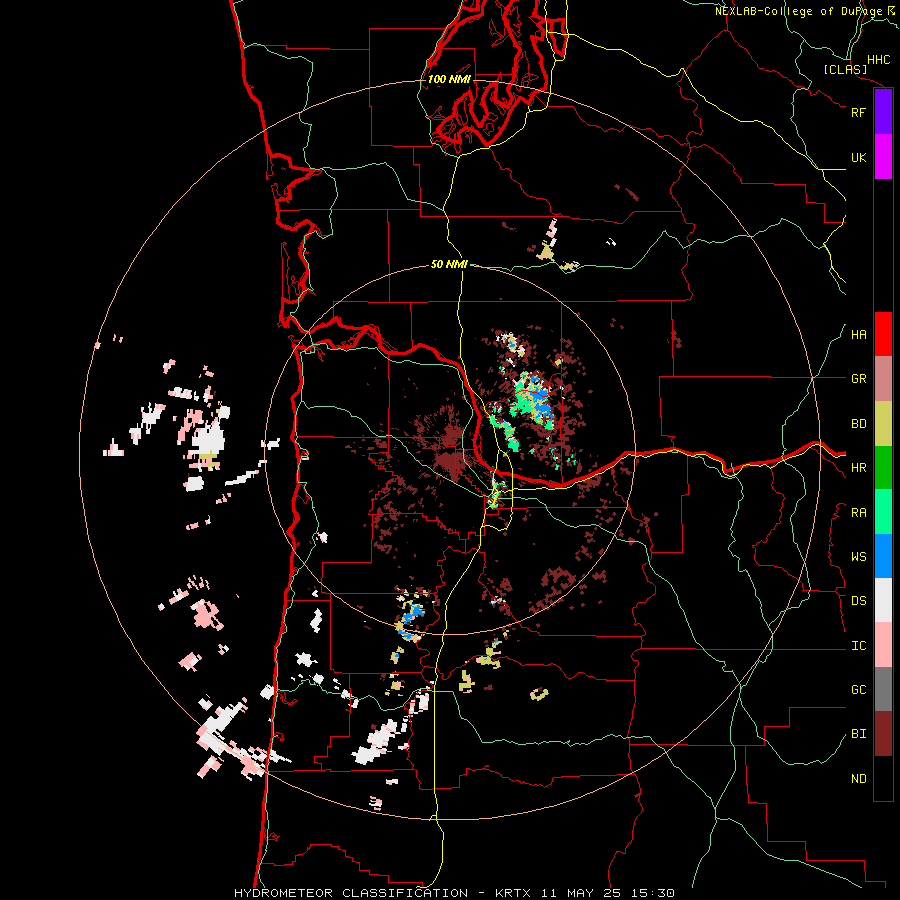Image resolution: width=900 pixels, height=900 pixels.
Task: Click the KRTX station identifier
Action: (513, 893)
